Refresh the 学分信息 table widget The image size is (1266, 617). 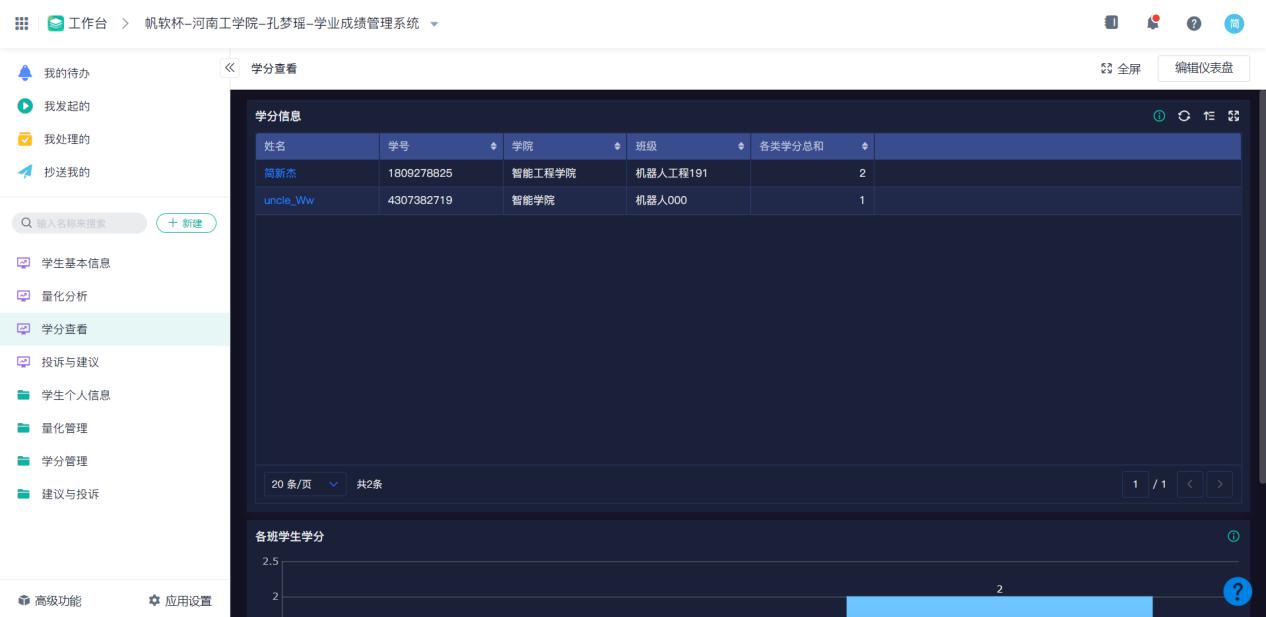(x=1184, y=116)
